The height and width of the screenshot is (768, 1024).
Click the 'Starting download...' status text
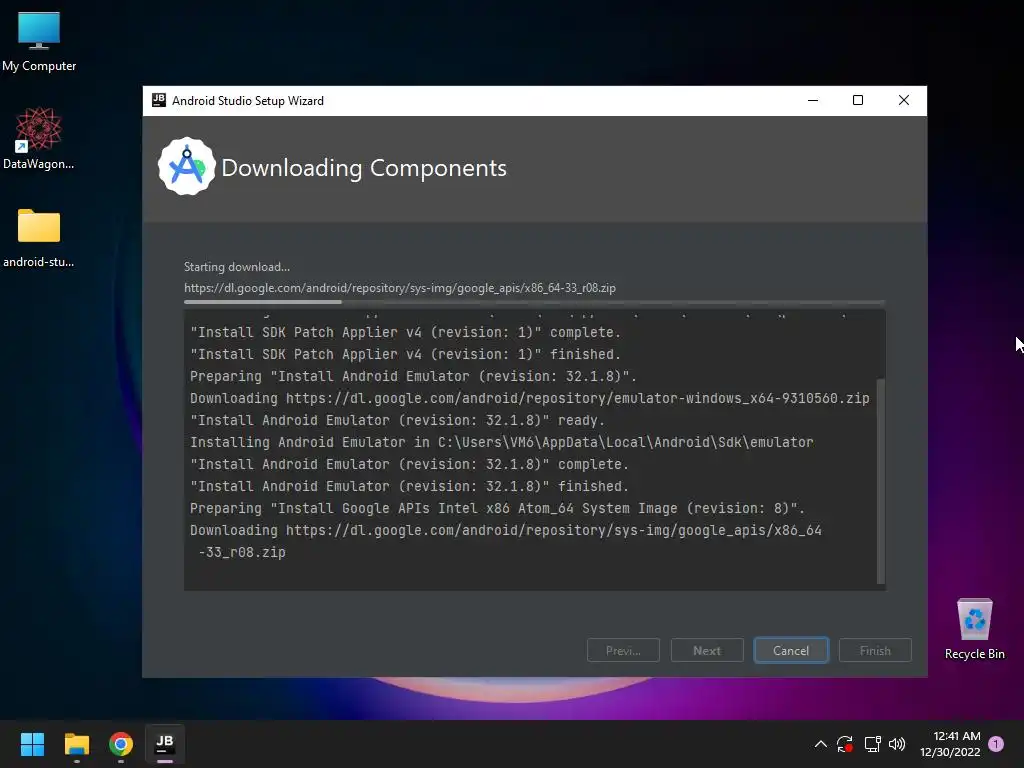coord(237,266)
